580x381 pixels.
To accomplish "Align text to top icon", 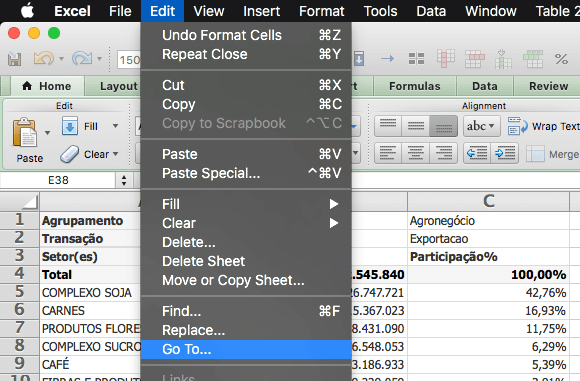I will pos(388,126).
